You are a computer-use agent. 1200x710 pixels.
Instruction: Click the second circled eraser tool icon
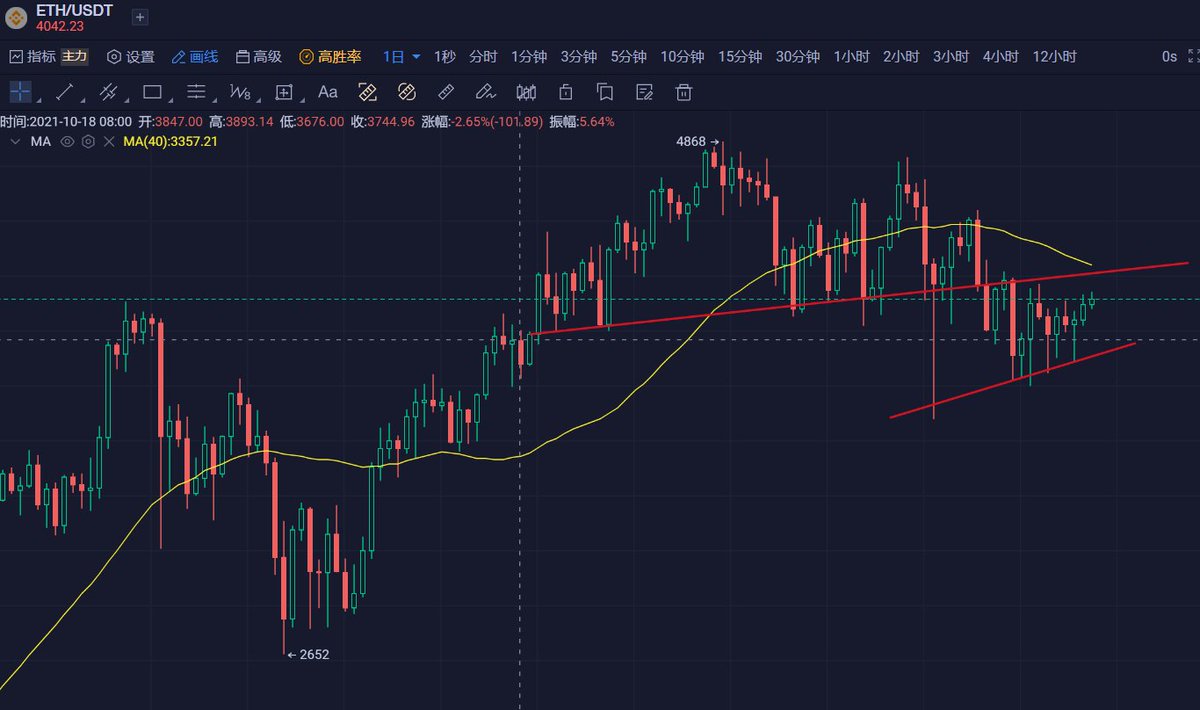tap(406, 92)
